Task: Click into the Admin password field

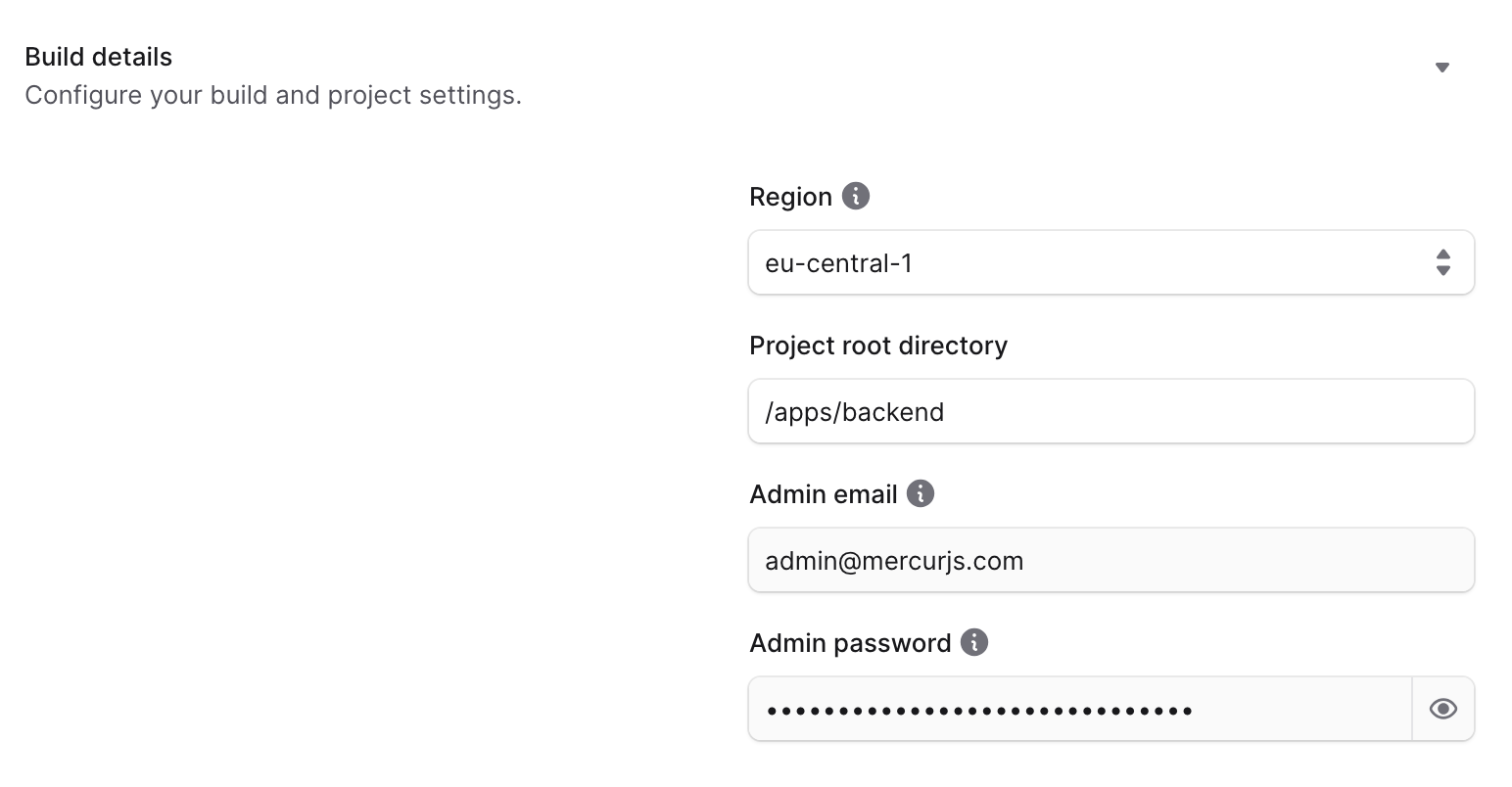Action: (1079, 709)
